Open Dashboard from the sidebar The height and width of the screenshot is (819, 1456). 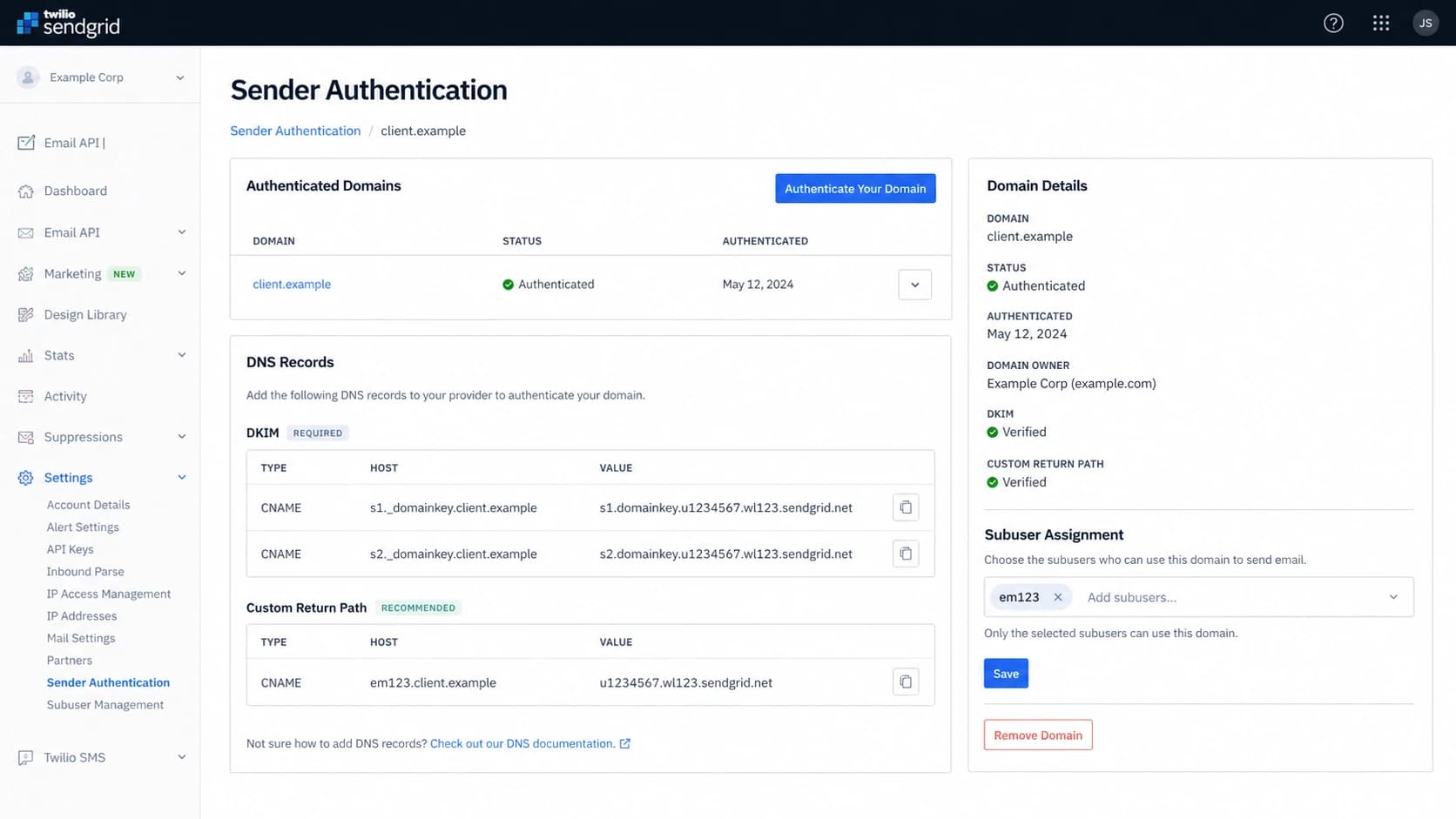point(76,191)
